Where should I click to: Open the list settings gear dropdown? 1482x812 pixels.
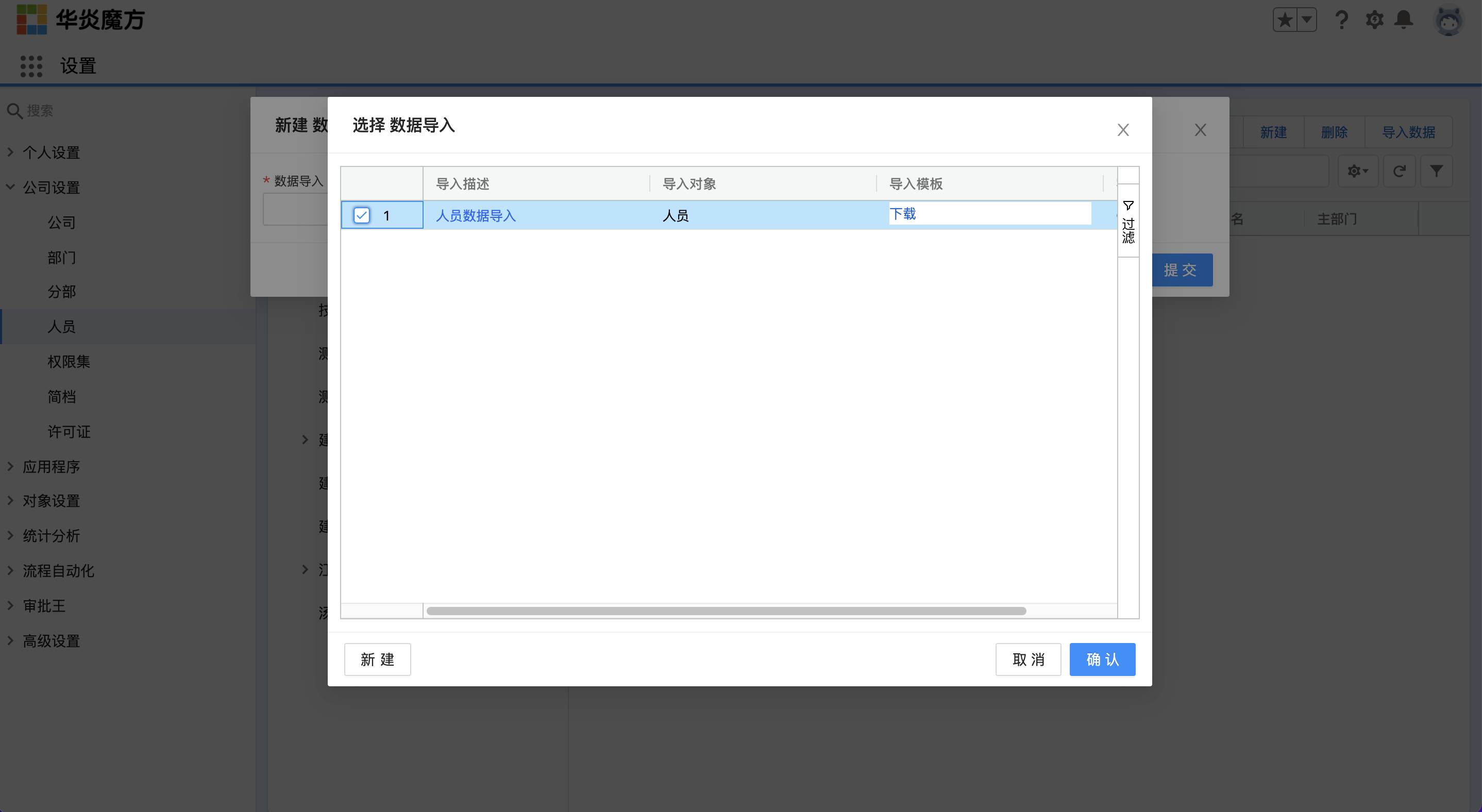click(1358, 171)
